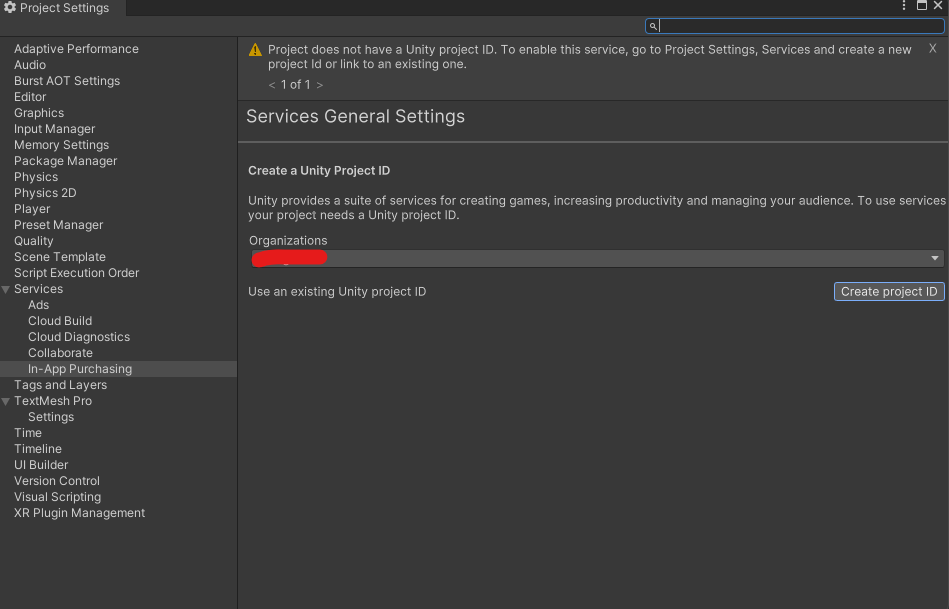
Task: Select the Services category label
Action: pos(38,289)
